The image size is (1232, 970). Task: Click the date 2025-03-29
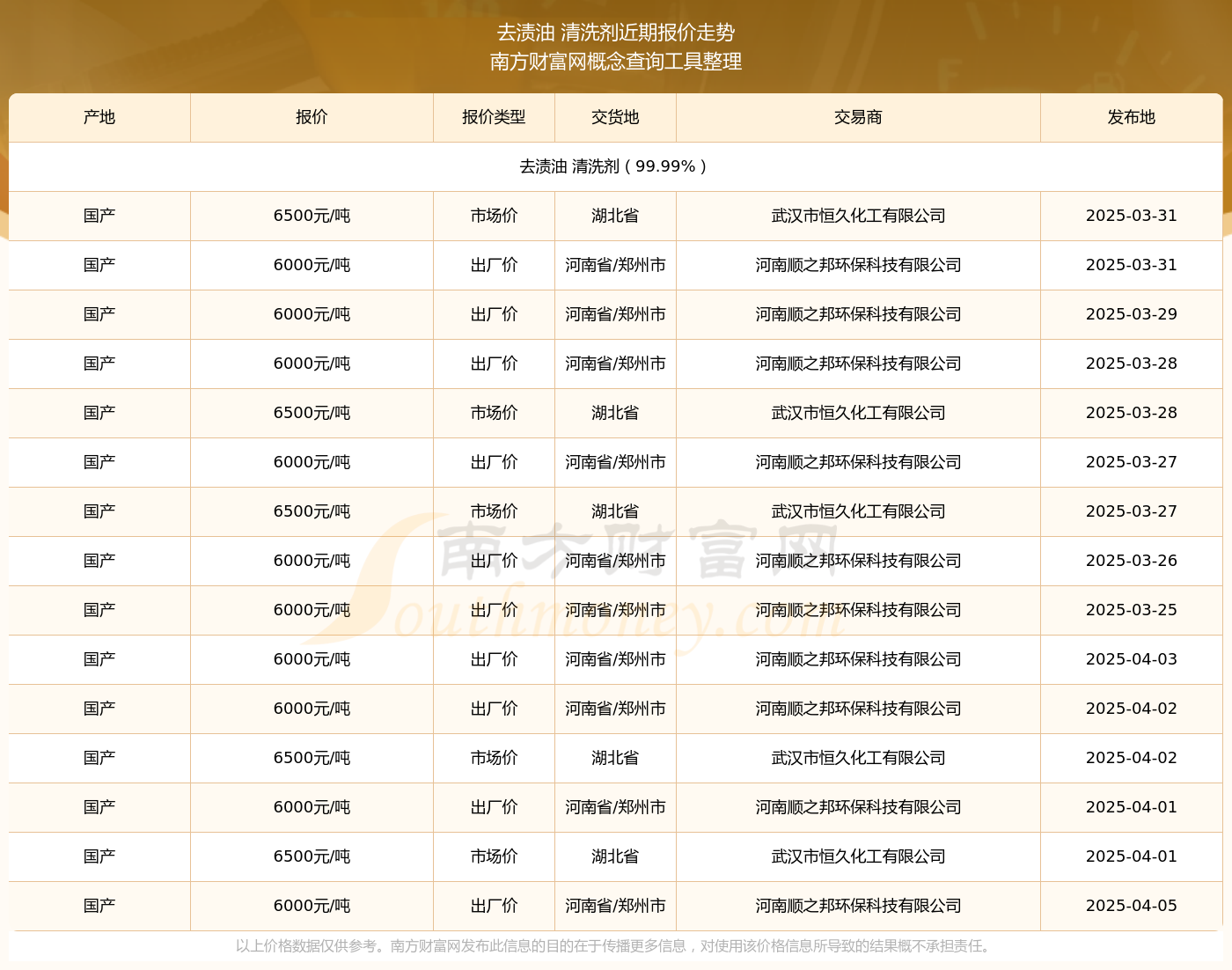[1132, 314]
